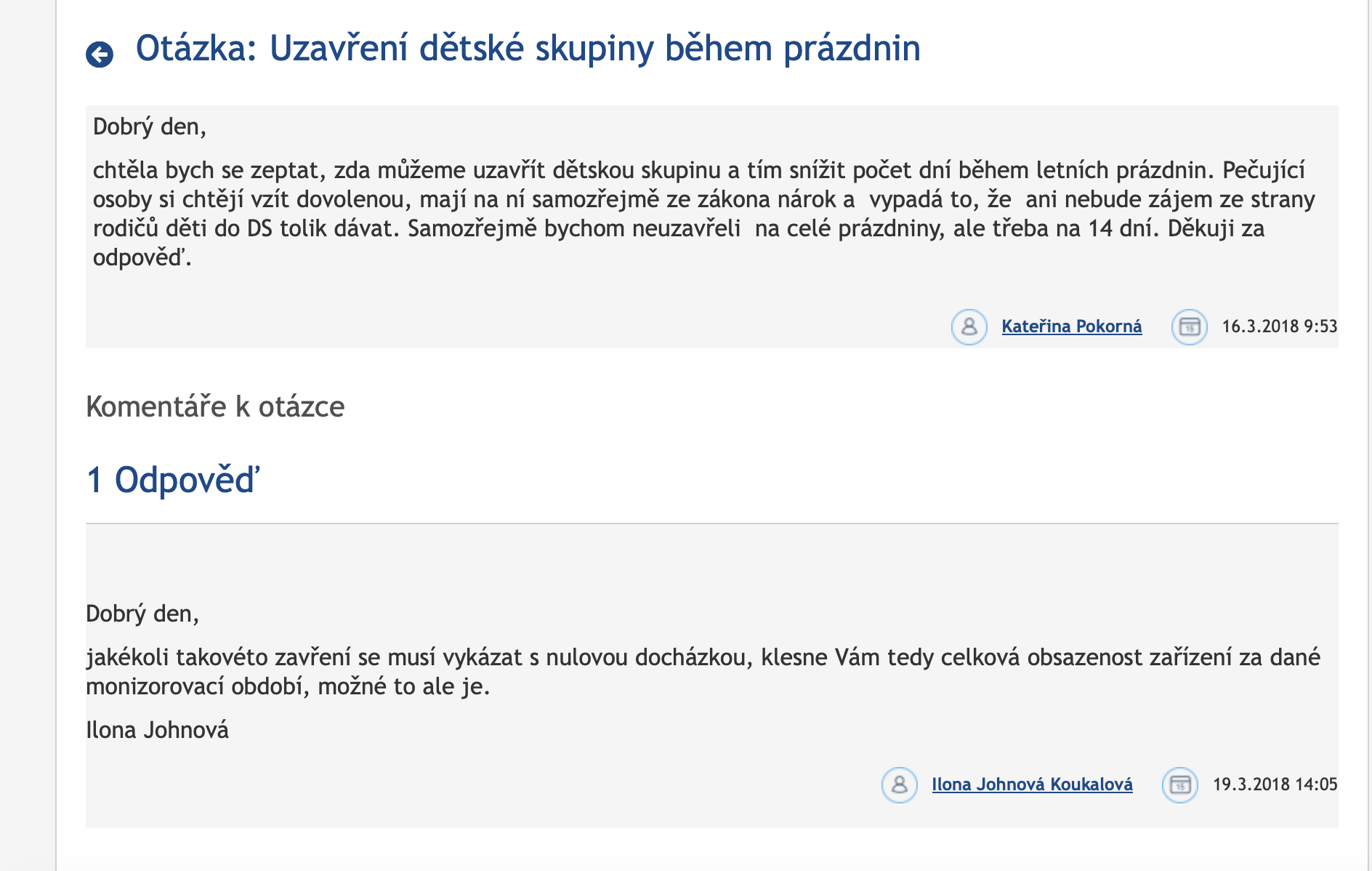This screenshot has width=1372, height=871.
Task: Click the calendar icon next to 19.3.2018 14:05
Action: tap(1179, 784)
